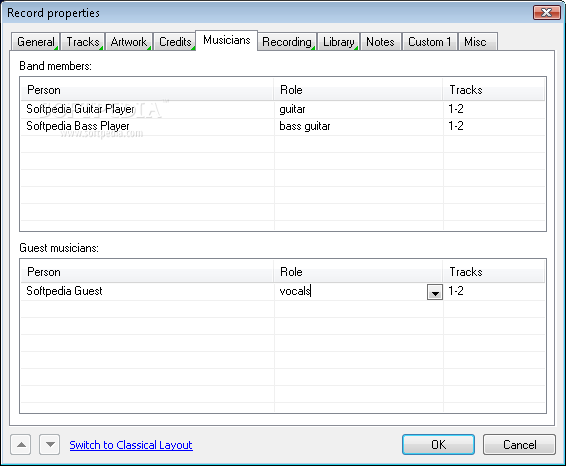
Task: Open the Artwork tab
Action: click(129, 42)
